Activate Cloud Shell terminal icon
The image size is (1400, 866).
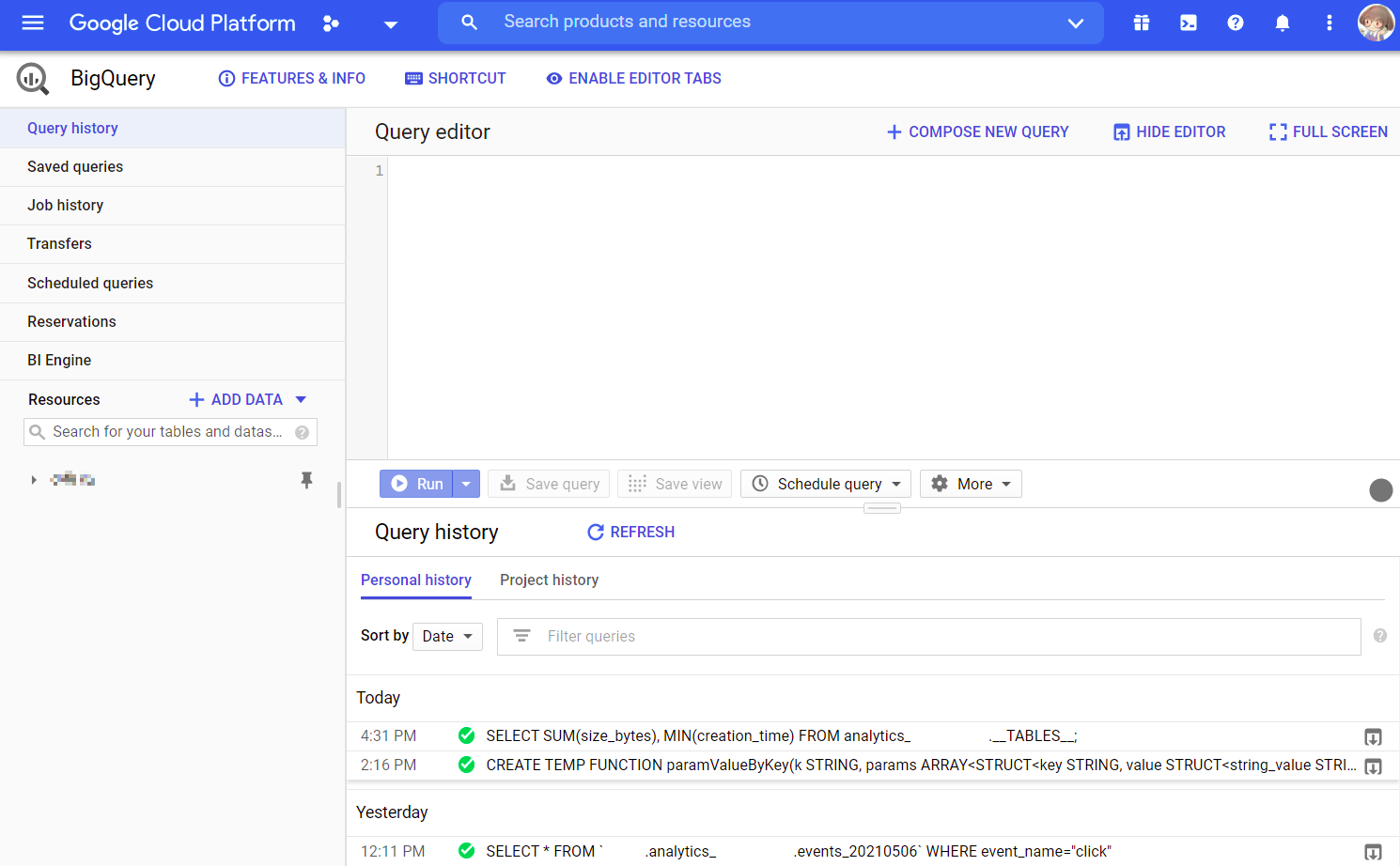[x=1189, y=23]
